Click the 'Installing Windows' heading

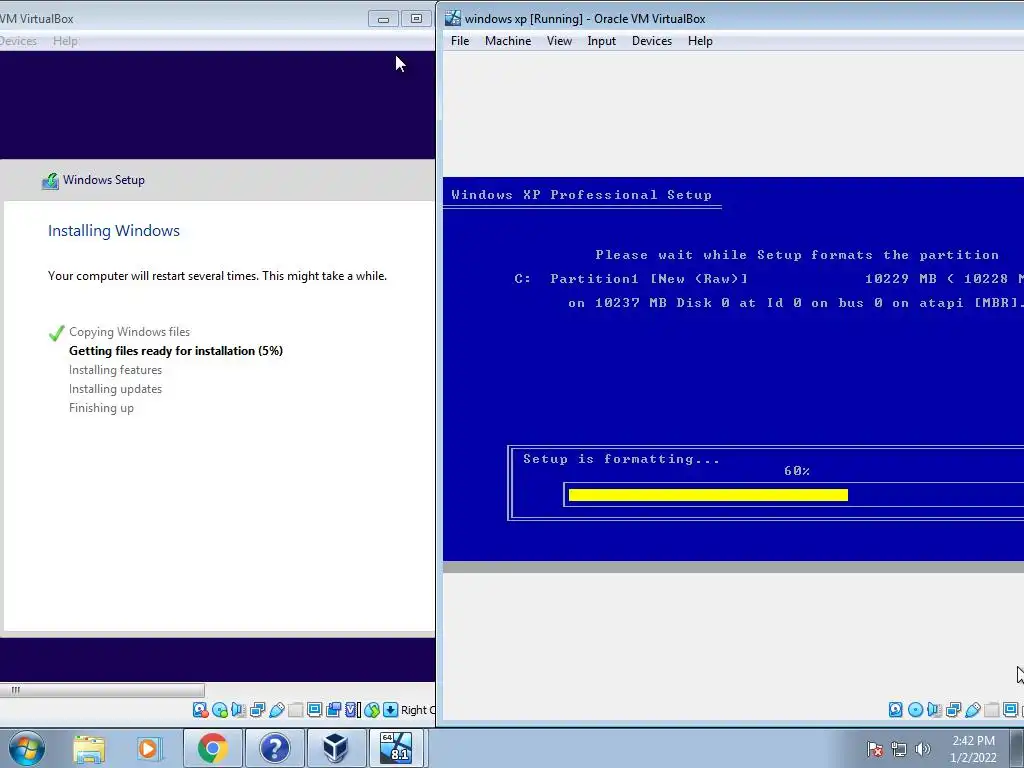(114, 231)
